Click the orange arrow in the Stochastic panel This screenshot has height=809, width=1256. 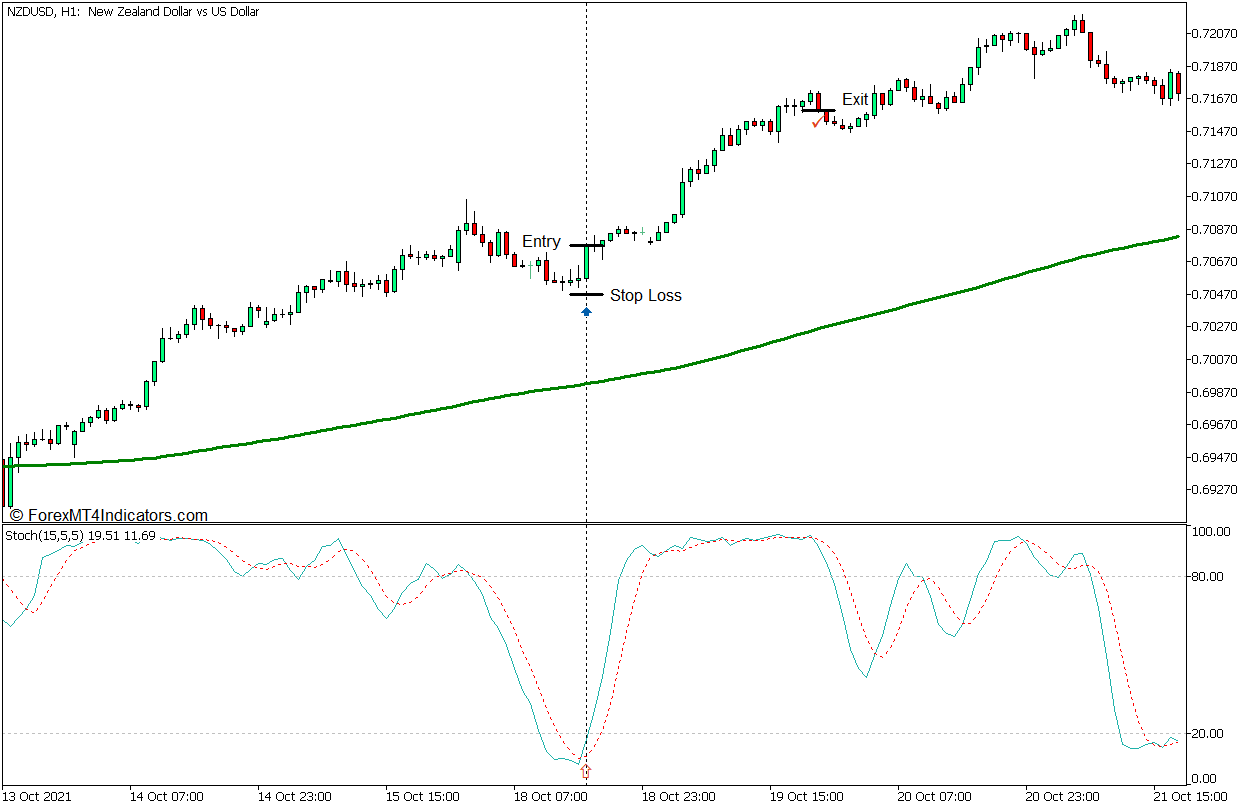(586, 771)
